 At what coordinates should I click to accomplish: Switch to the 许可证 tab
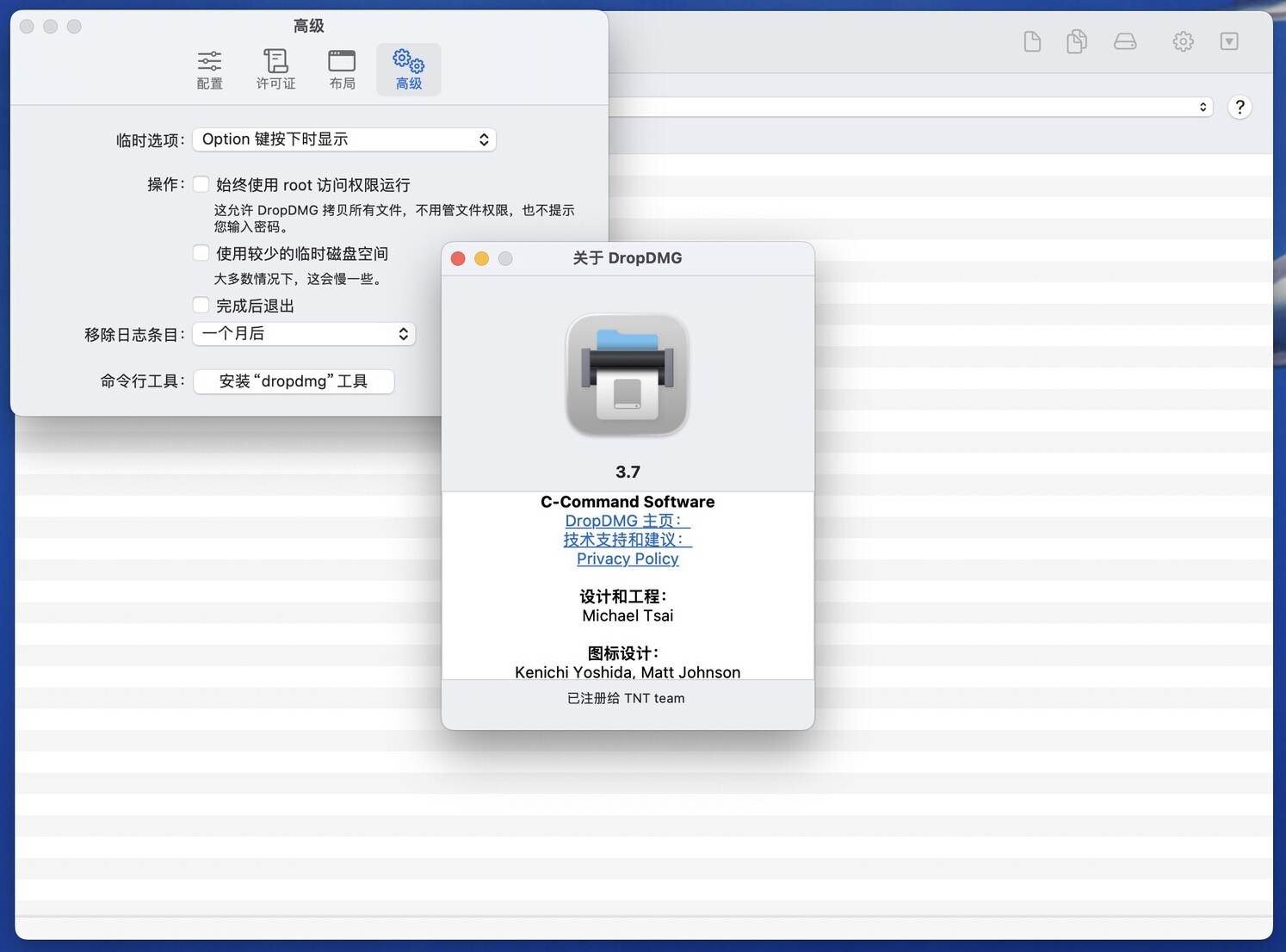[x=275, y=70]
